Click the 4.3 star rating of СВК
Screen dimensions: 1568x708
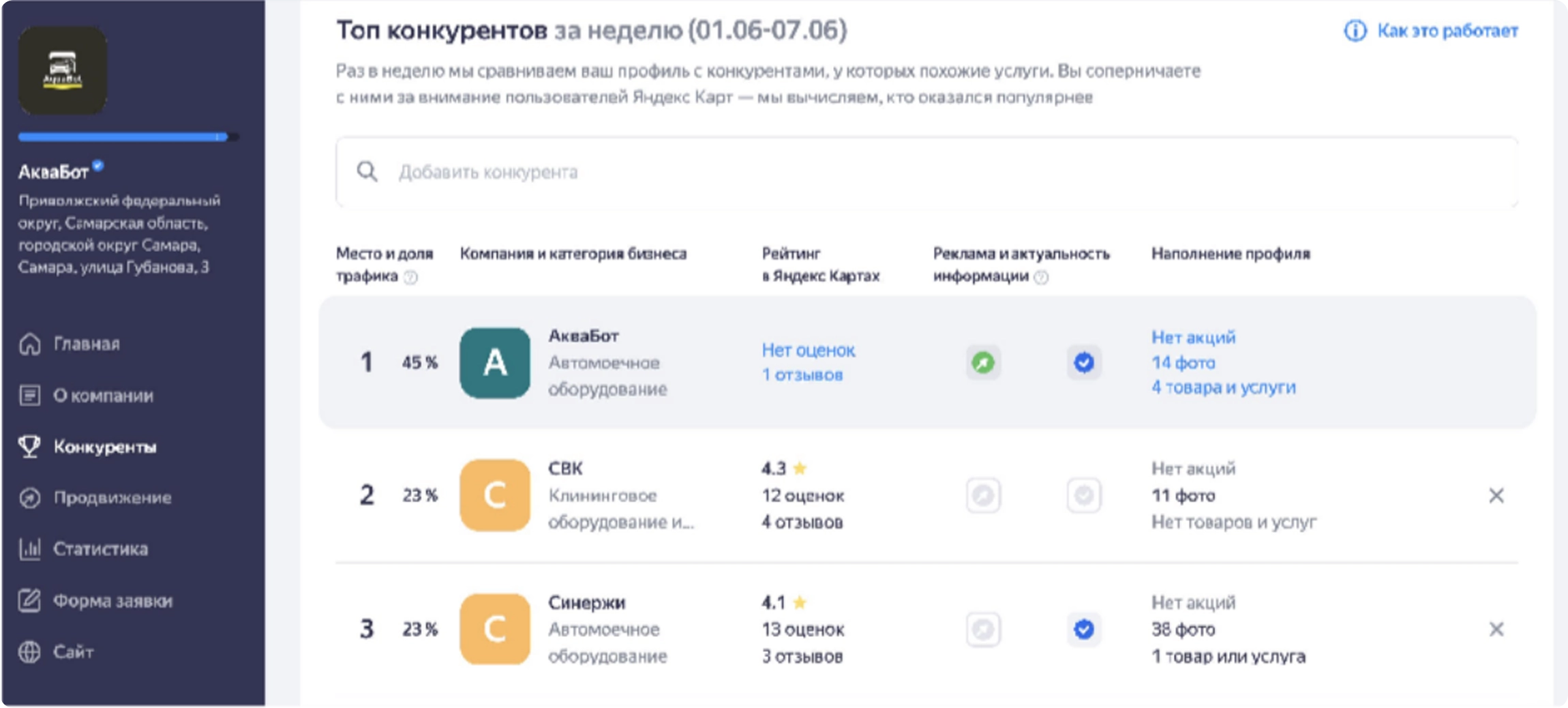point(784,469)
